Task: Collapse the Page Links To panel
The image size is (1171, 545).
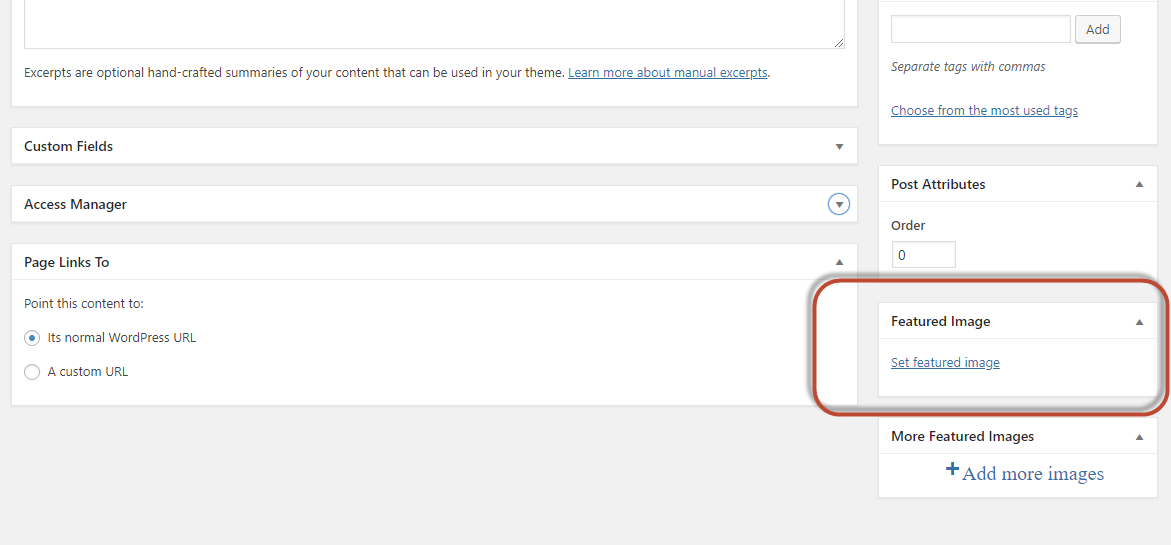Action: click(839, 263)
